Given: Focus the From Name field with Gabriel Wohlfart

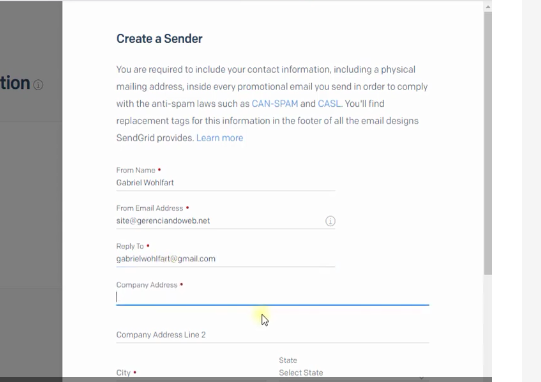Looking at the screenshot, I should point(226,183).
